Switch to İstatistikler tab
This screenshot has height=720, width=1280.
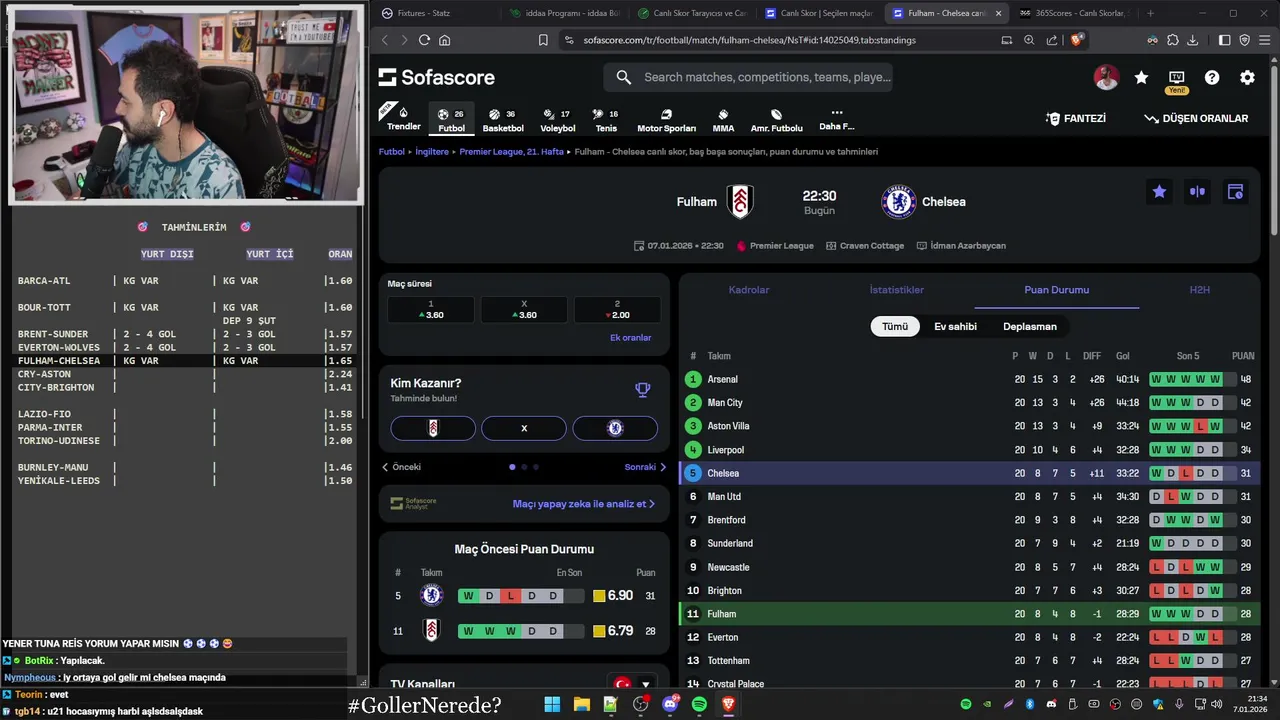coord(897,290)
